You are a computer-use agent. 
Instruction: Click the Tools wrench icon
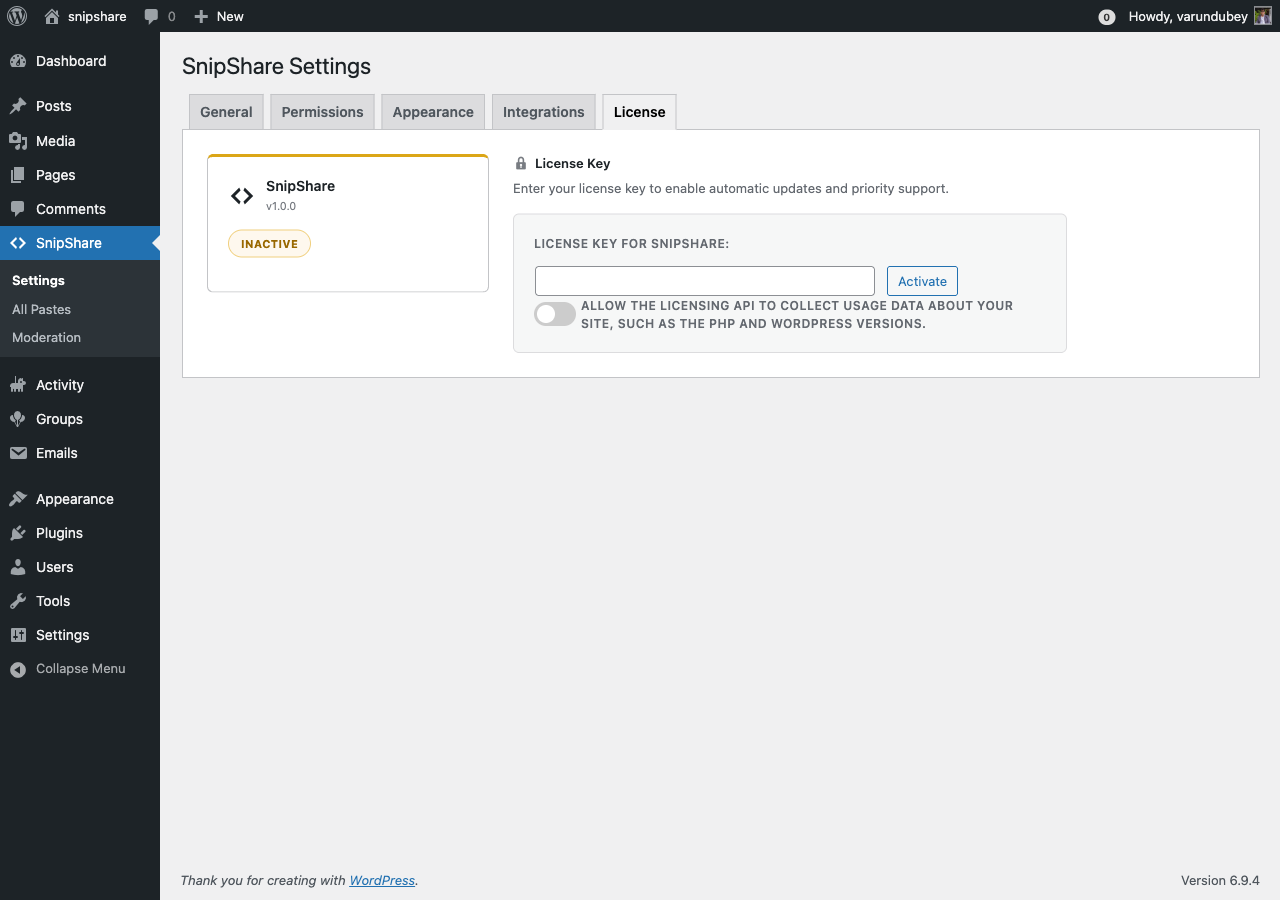click(17, 601)
